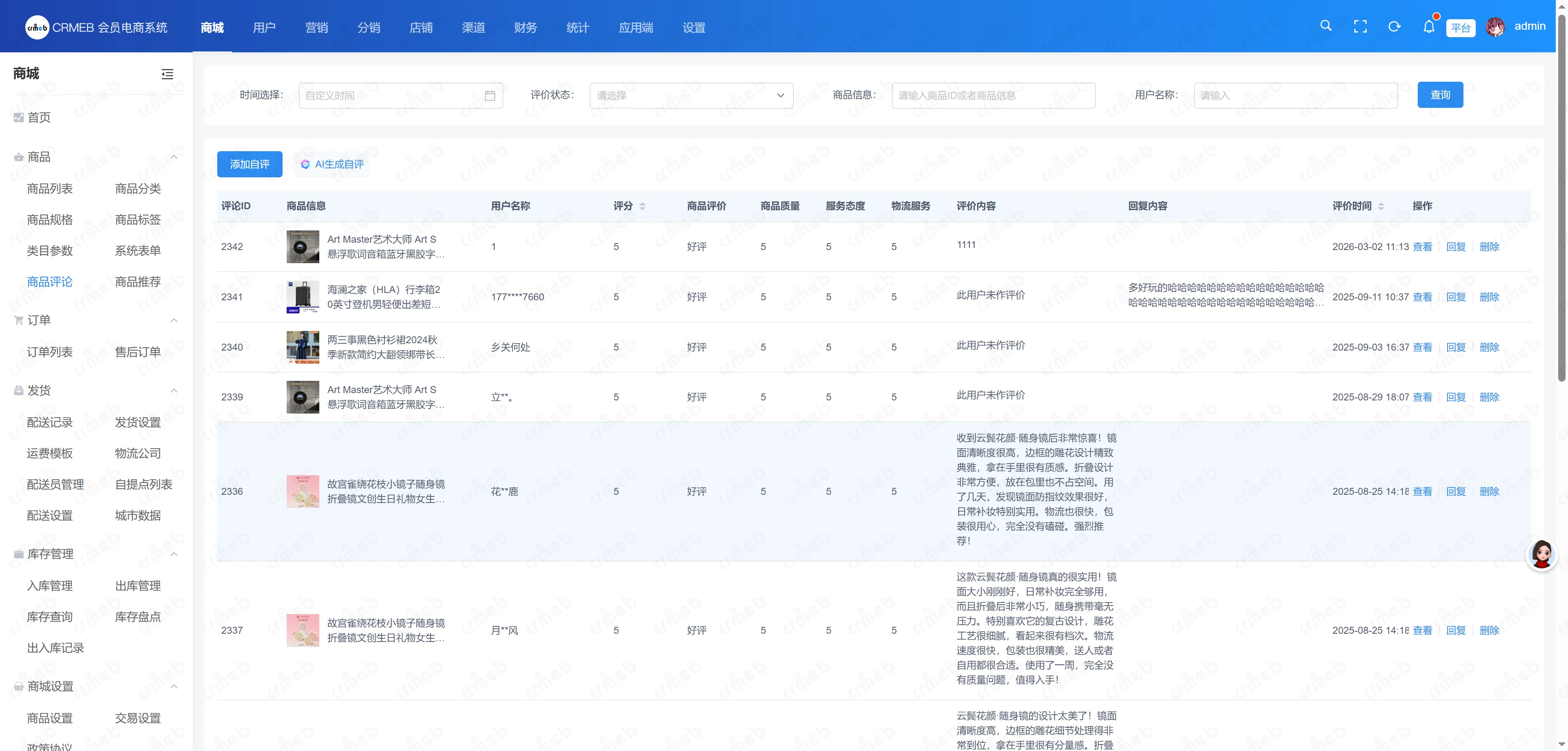Click the 查询 search button
The width and height of the screenshot is (1568, 751).
[x=1440, y=95]
